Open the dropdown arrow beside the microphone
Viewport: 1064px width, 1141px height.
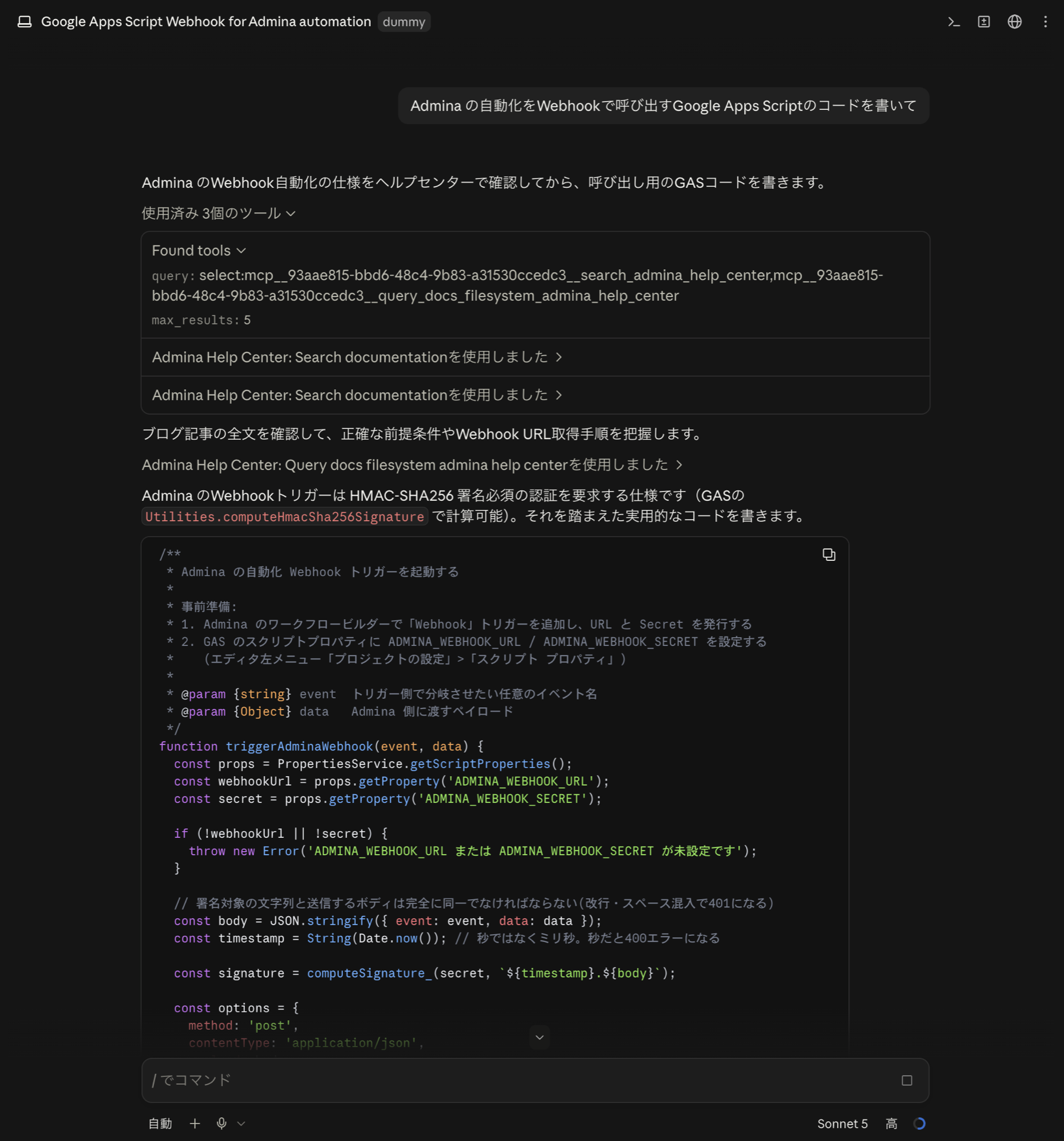pos(241,1123)
